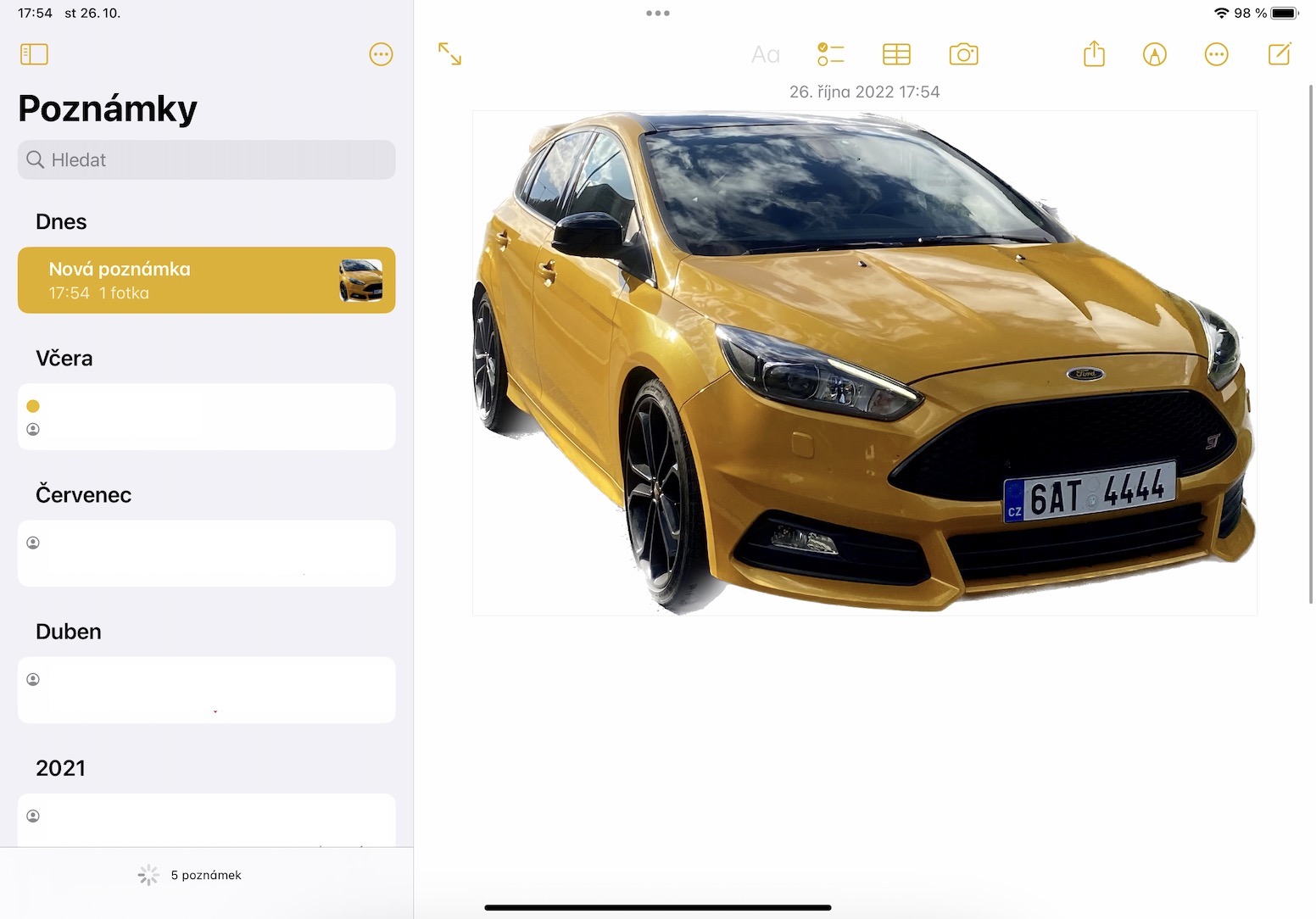Open the note under Duben
The image size is (1316, 919).
click(x=206, y=689)
